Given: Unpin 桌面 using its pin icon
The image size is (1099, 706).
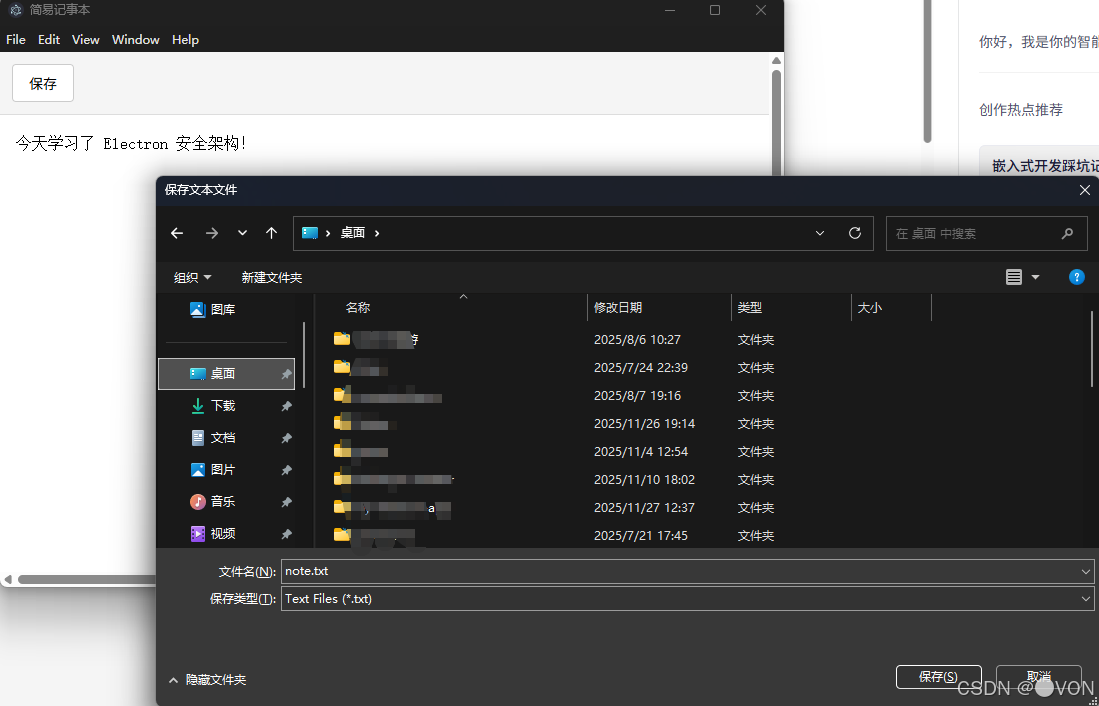Looking at the screenshot, I should [x=286, y=374].
